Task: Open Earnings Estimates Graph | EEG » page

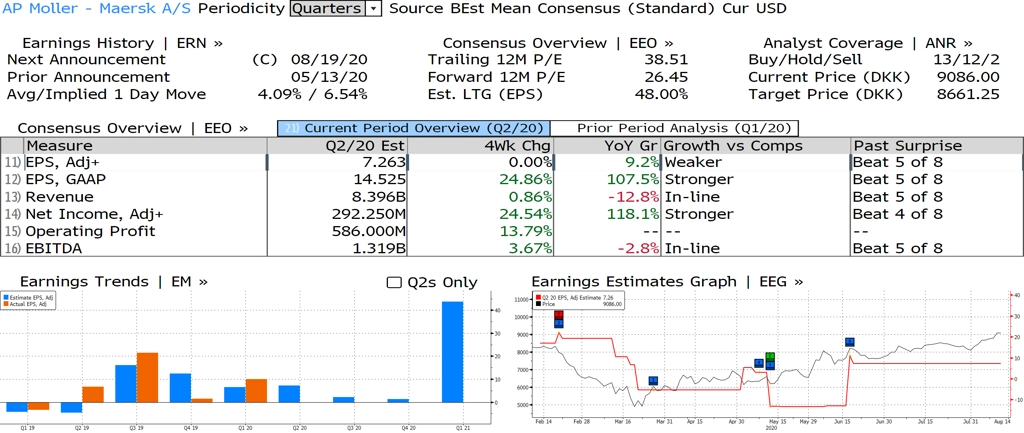Action: tap(667, 281)
